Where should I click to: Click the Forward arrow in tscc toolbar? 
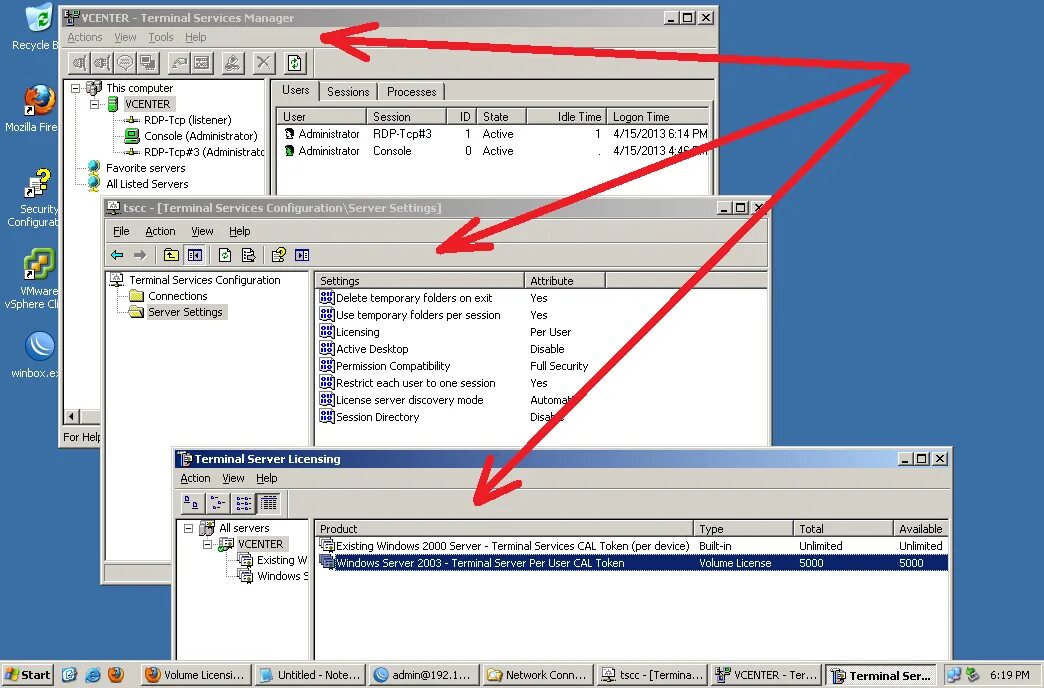[140, 254]
